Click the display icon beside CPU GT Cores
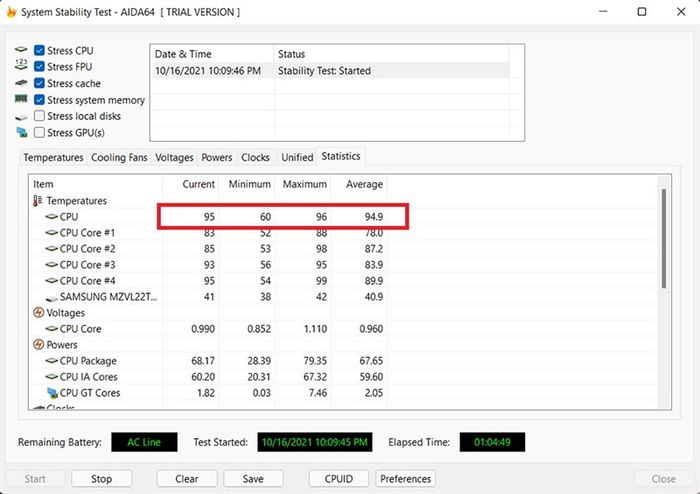 click(x=53, y=393)
